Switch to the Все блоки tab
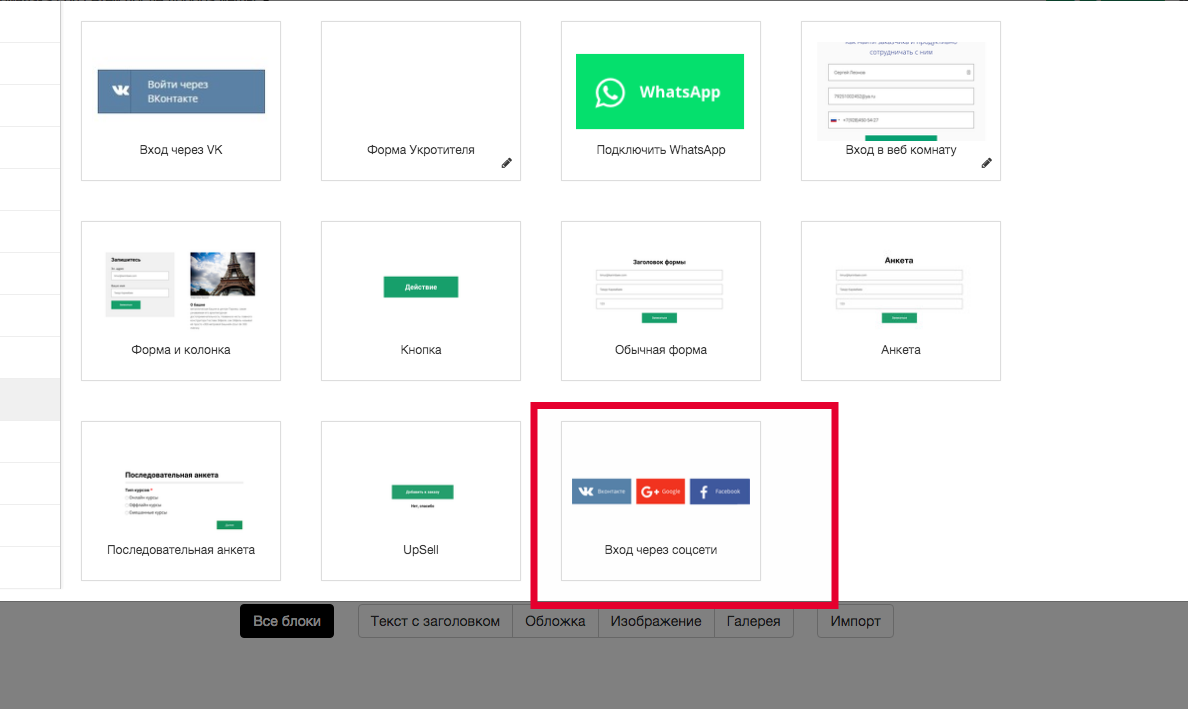 coord(287,621)
